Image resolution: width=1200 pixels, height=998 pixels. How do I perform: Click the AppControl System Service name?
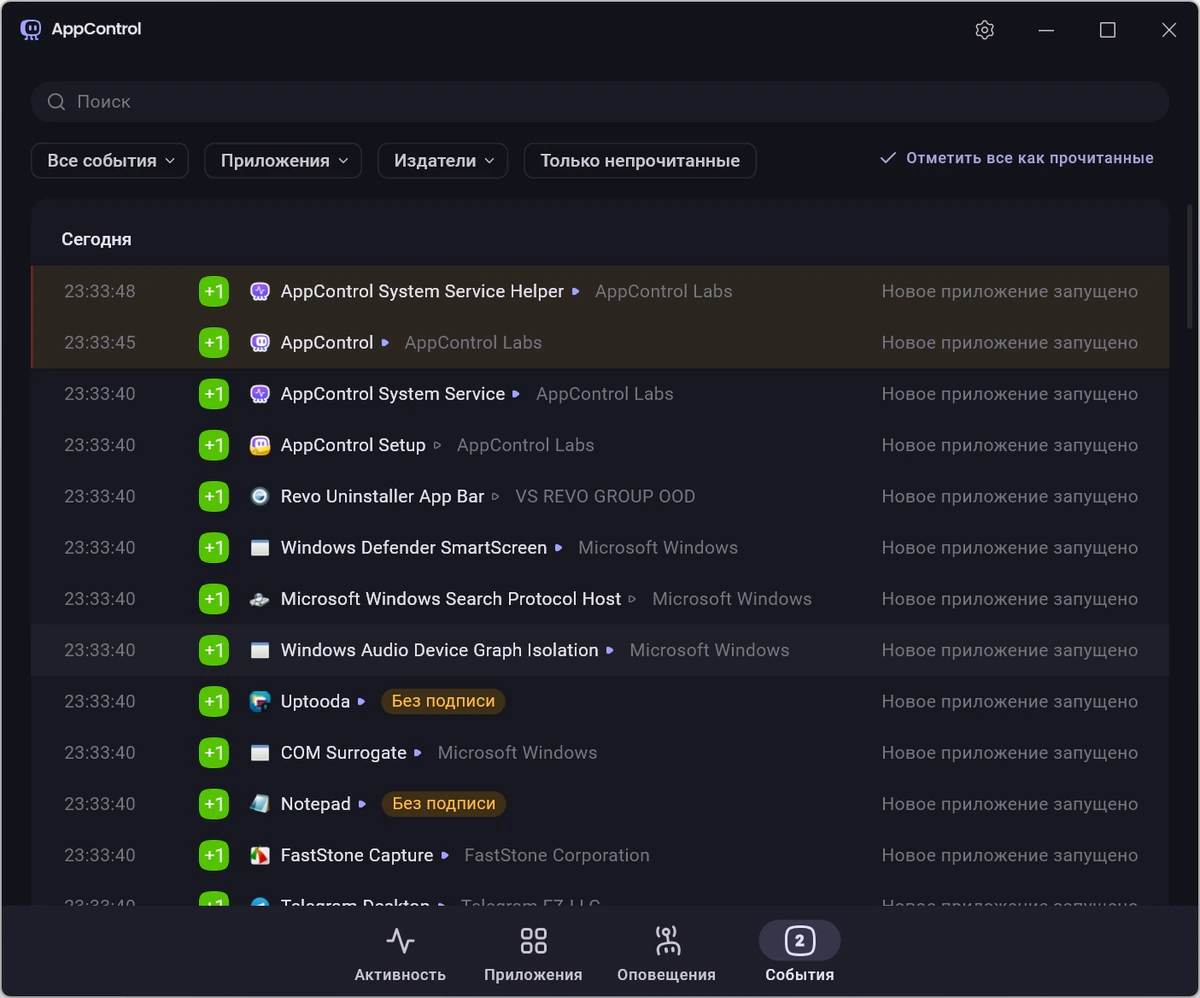392,394
